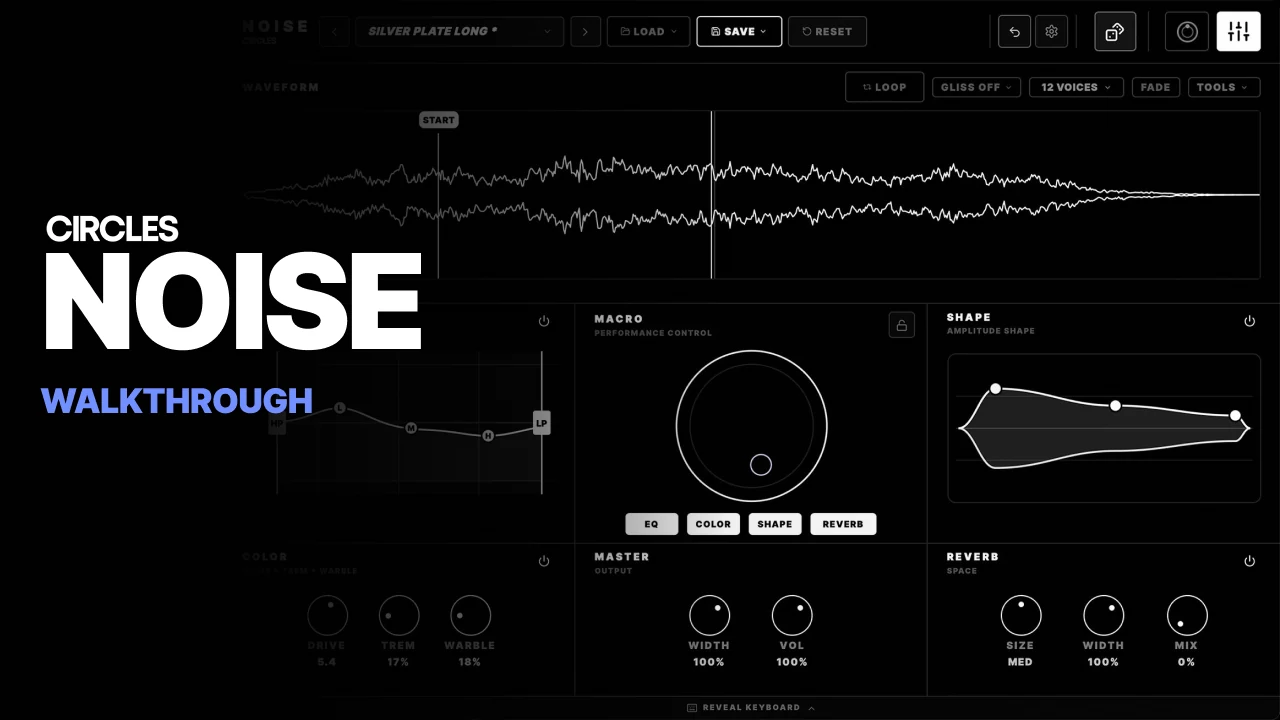Toggle the Color section power button
Screen dimensions: 1280x720
pos(544,561)
